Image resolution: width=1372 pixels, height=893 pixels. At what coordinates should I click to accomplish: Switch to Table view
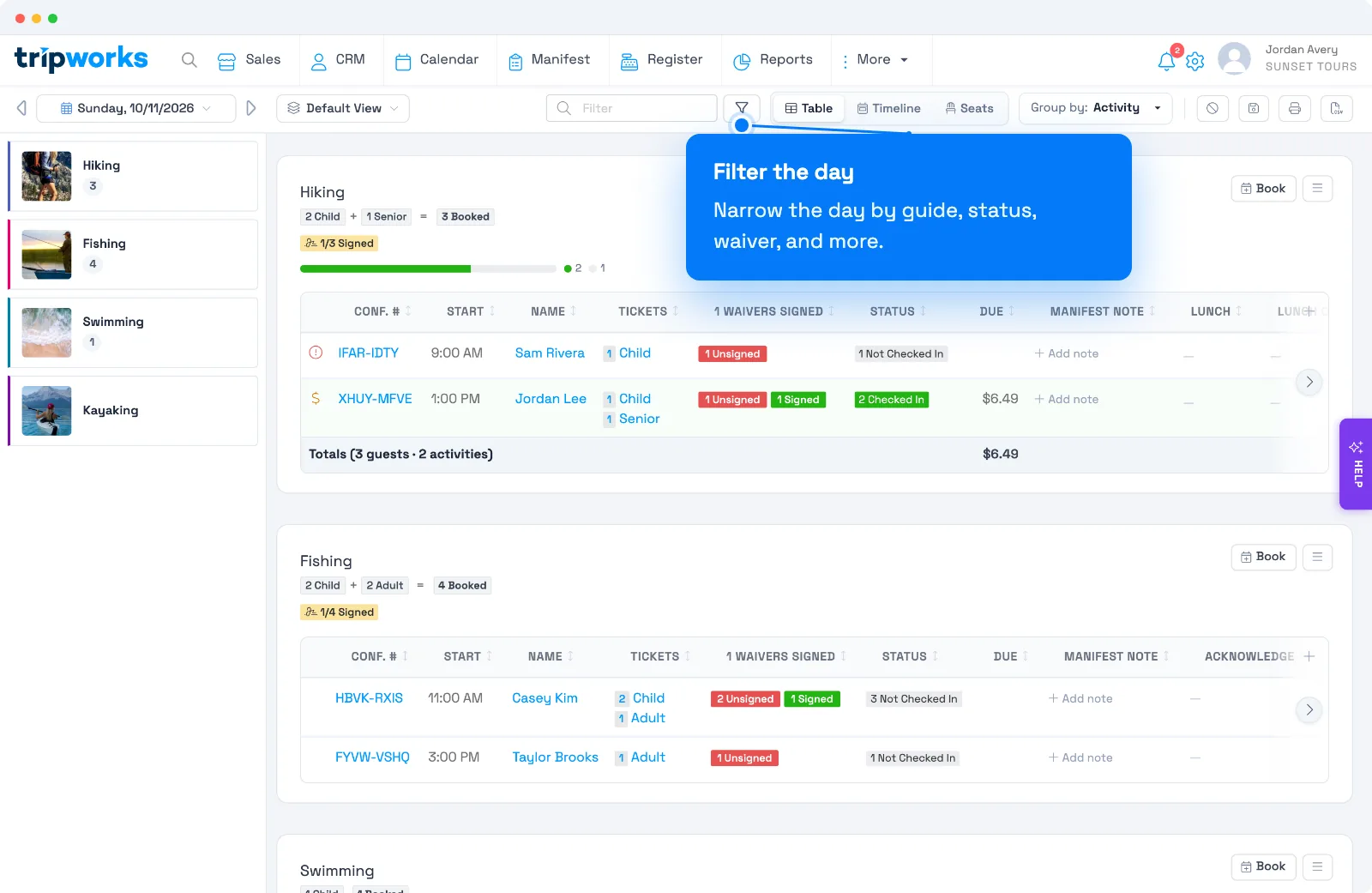coord(809,108)
